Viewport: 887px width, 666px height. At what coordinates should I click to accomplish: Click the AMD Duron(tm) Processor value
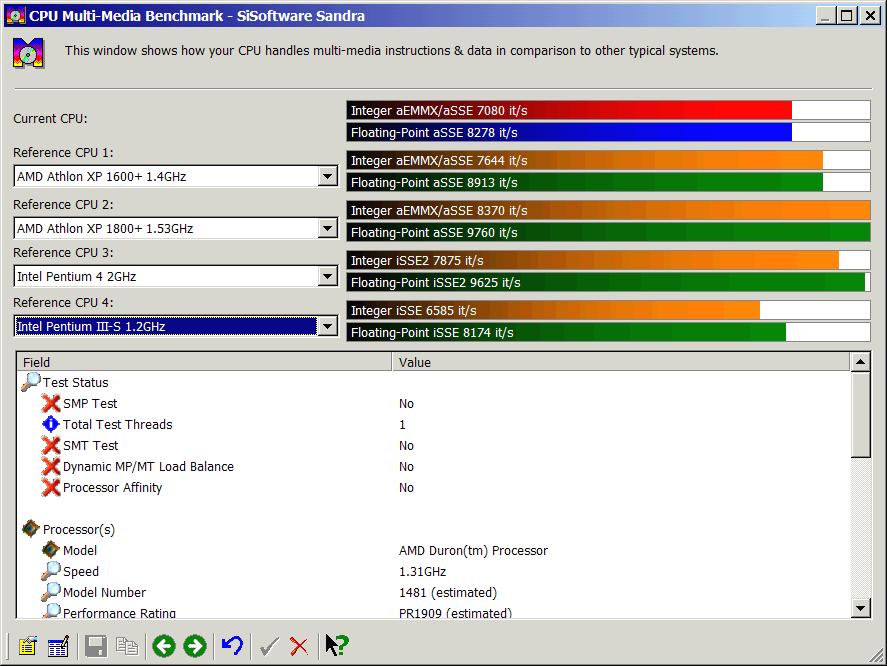tap(473, 551)
